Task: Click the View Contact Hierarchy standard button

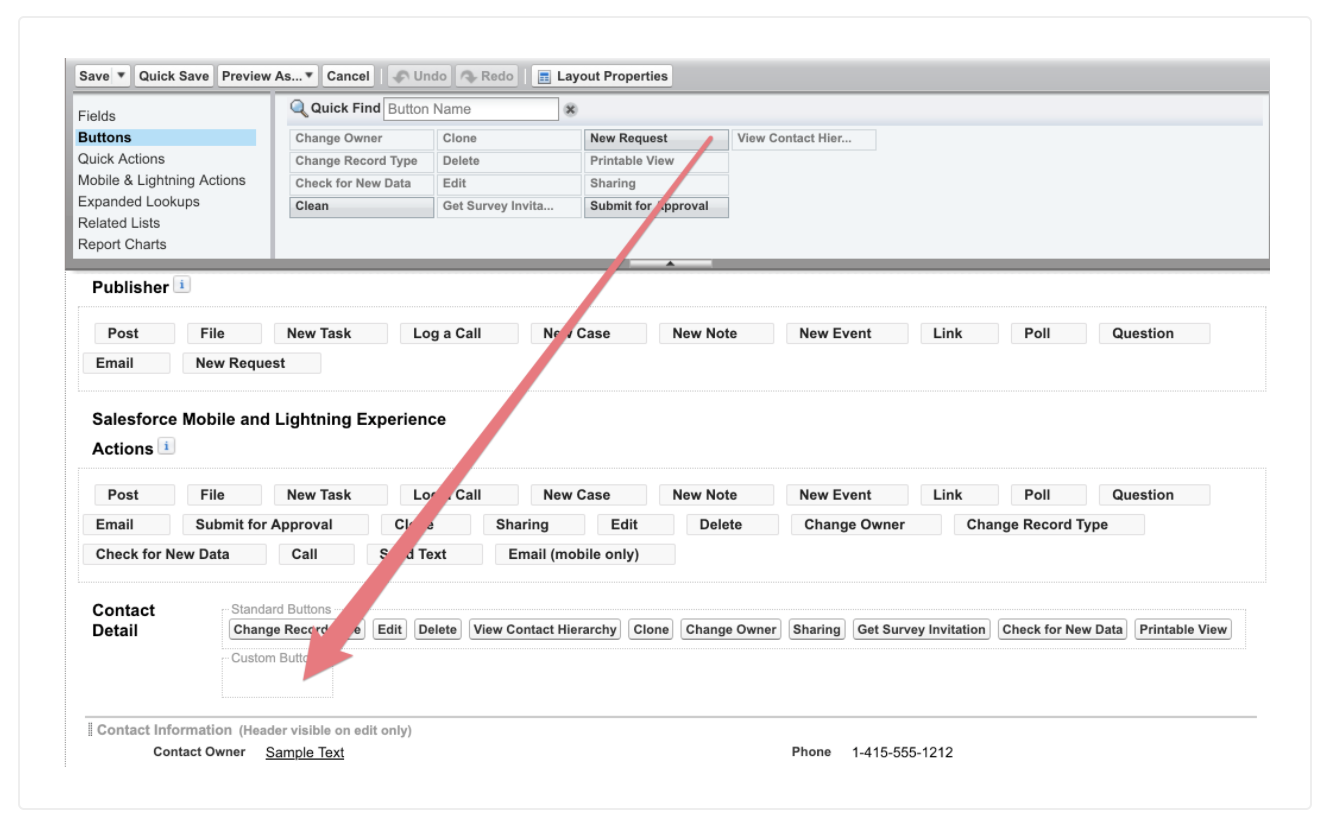Action: (545, 629)
